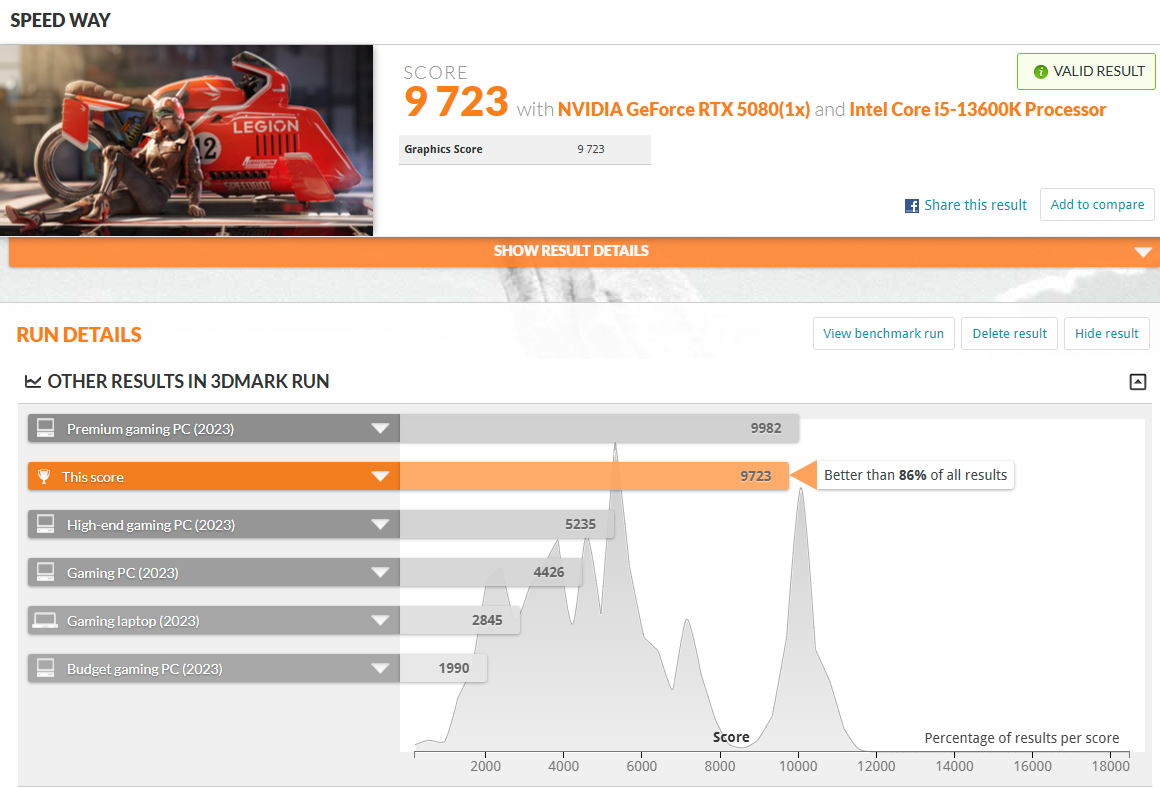The width and height of the screenshot is (1160, 788).
Task: Open the Intel Core i5-13600K Processor link
Action: [977, 110]
